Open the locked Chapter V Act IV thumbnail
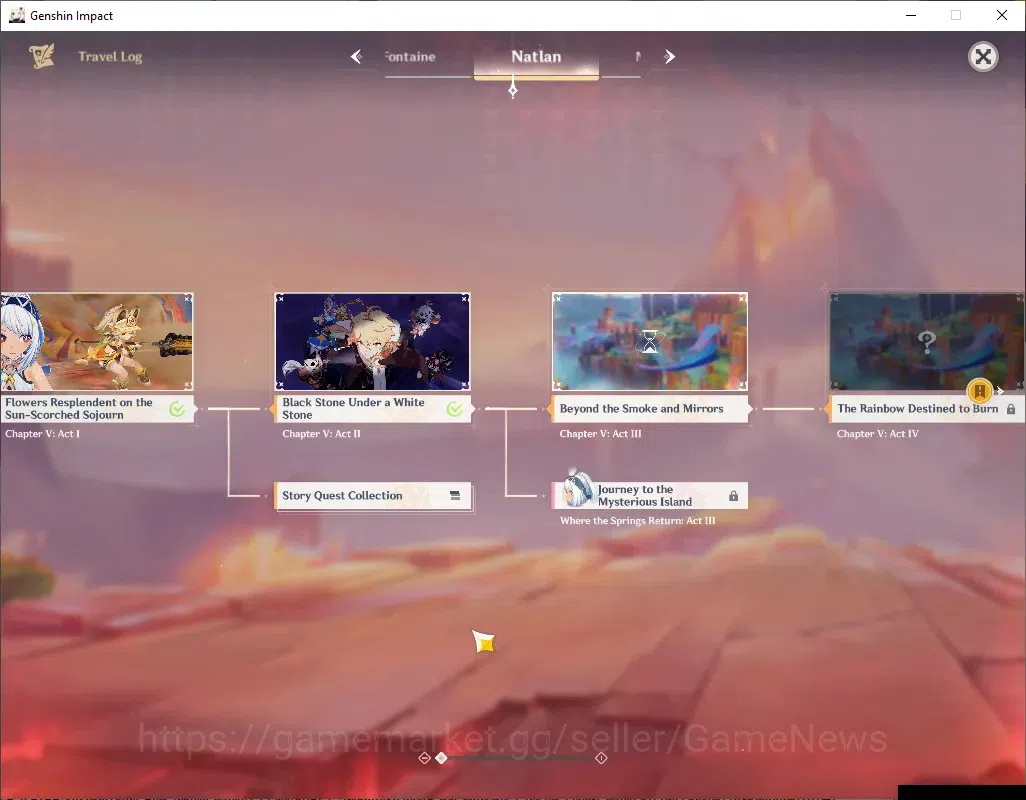The height and width of the screenshot is (800, 1026). 927,341
